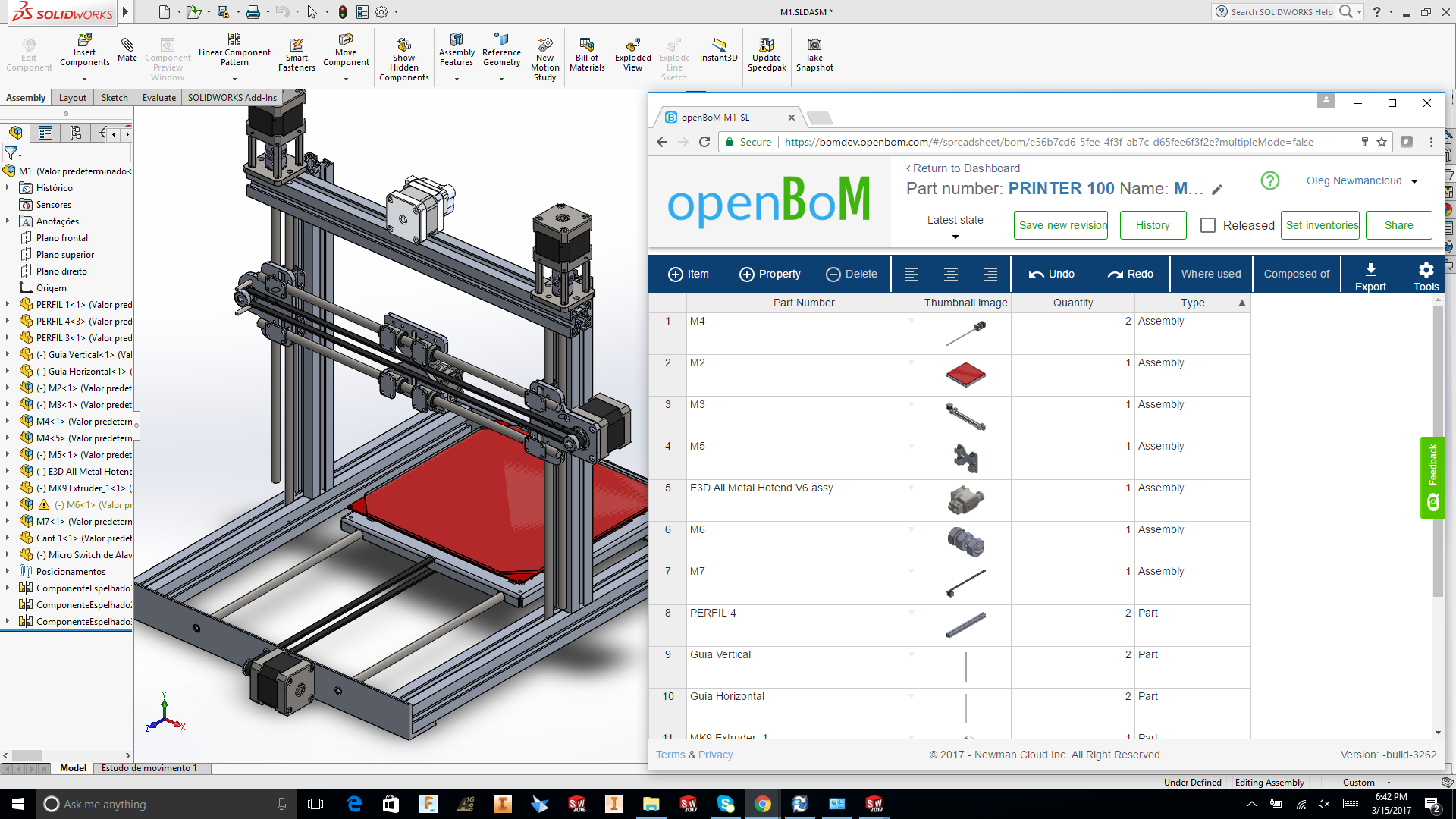Click the edit pencil next to name

pyautogui.click(x=1217, y=190)
